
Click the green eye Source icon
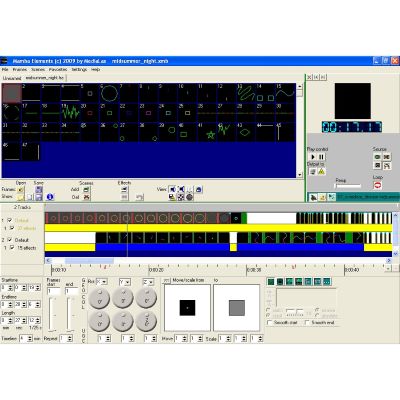point(377,157)
